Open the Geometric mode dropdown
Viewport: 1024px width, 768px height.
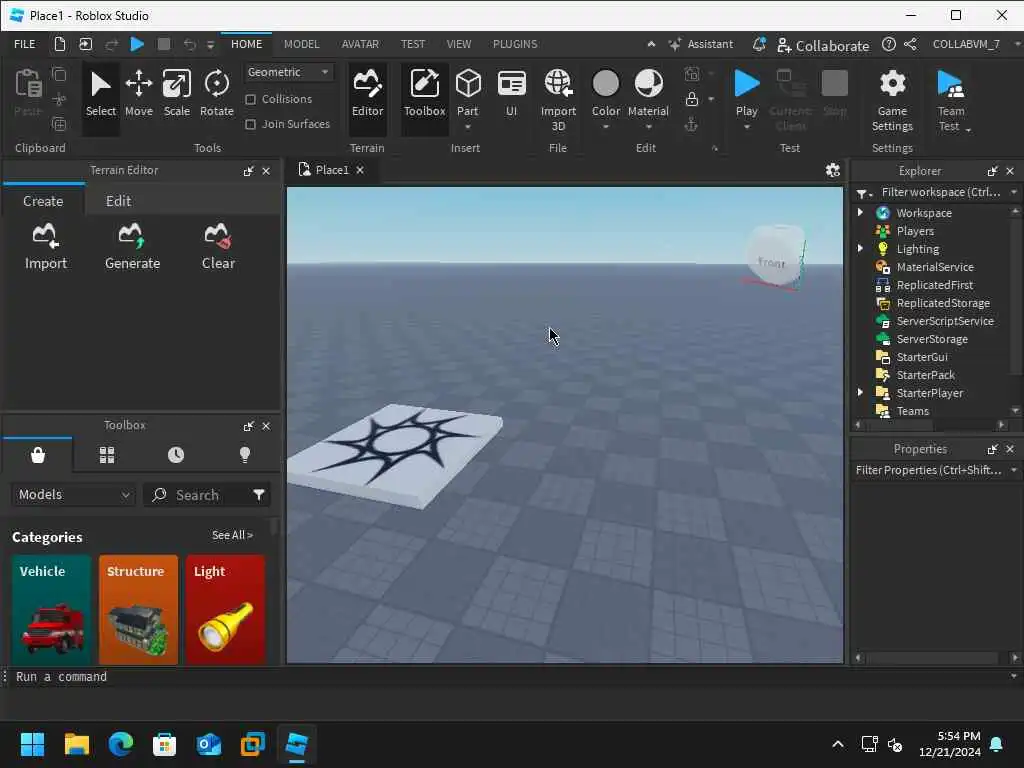(x=288, y=72)
